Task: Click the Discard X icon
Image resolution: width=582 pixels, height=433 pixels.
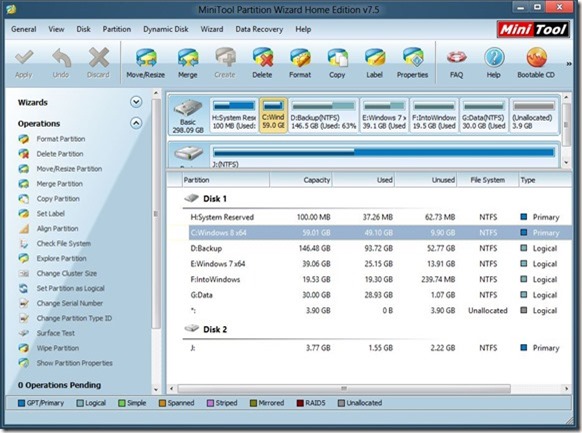Action: (x=99, y=58)
